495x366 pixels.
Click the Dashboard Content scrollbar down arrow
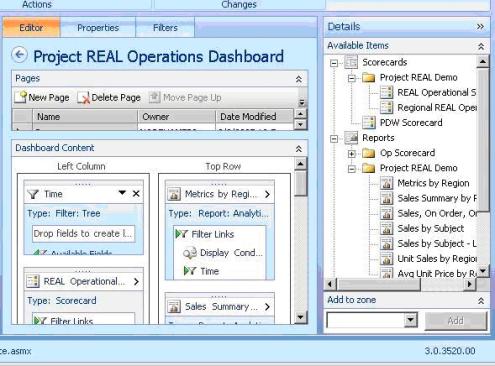[x=300, y=317]
